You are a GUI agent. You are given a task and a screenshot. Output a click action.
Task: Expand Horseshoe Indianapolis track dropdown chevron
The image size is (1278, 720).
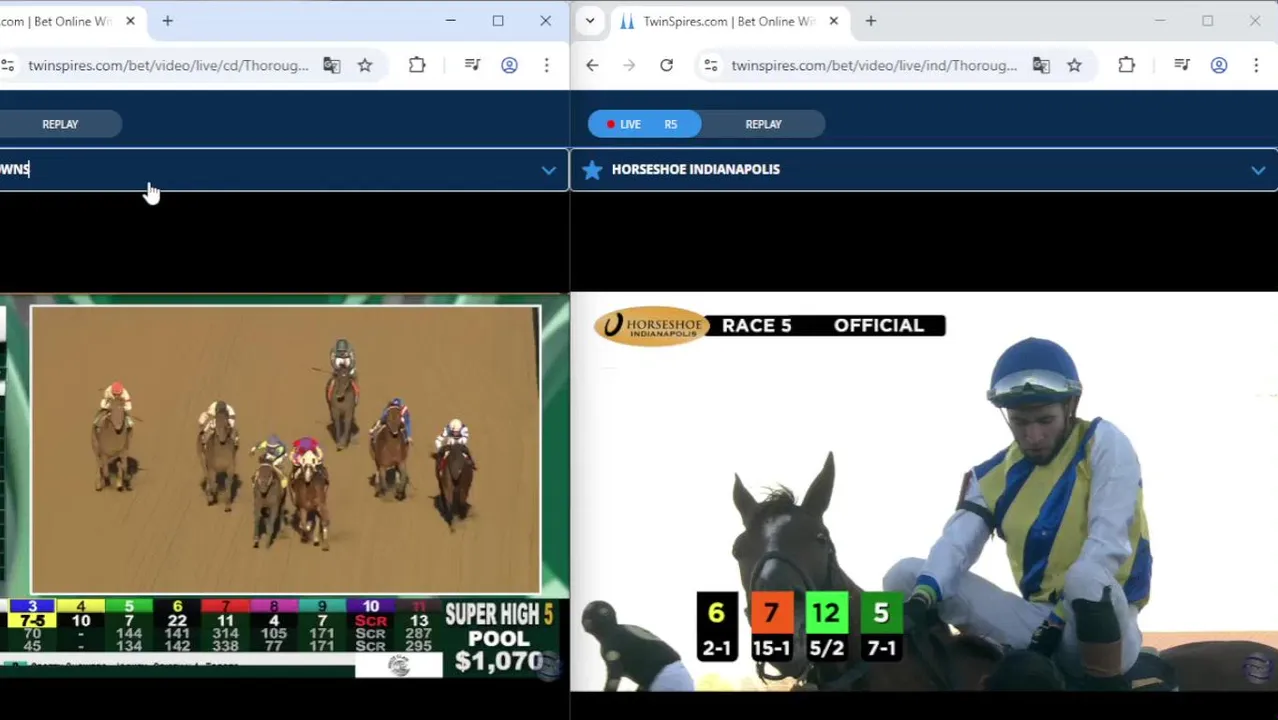1257,170
